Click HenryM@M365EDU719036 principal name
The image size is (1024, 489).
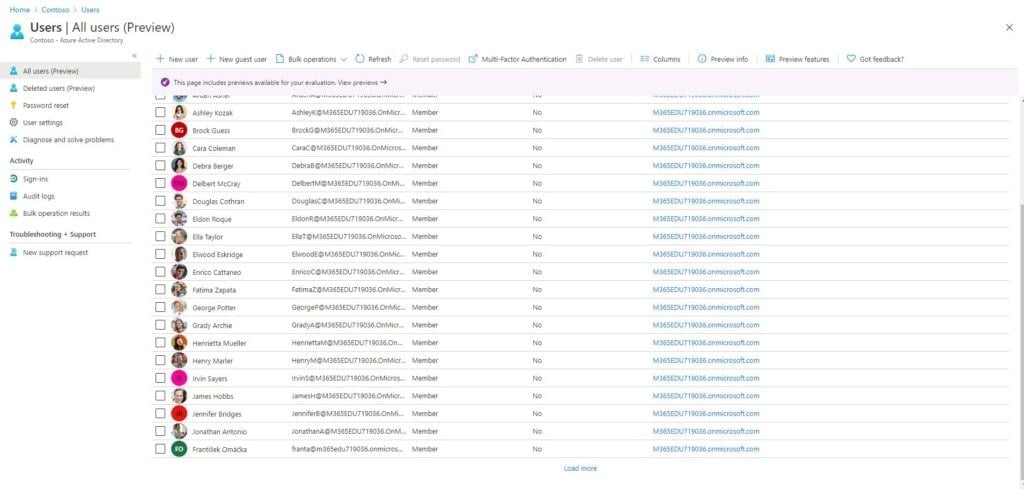pos(349,360)
